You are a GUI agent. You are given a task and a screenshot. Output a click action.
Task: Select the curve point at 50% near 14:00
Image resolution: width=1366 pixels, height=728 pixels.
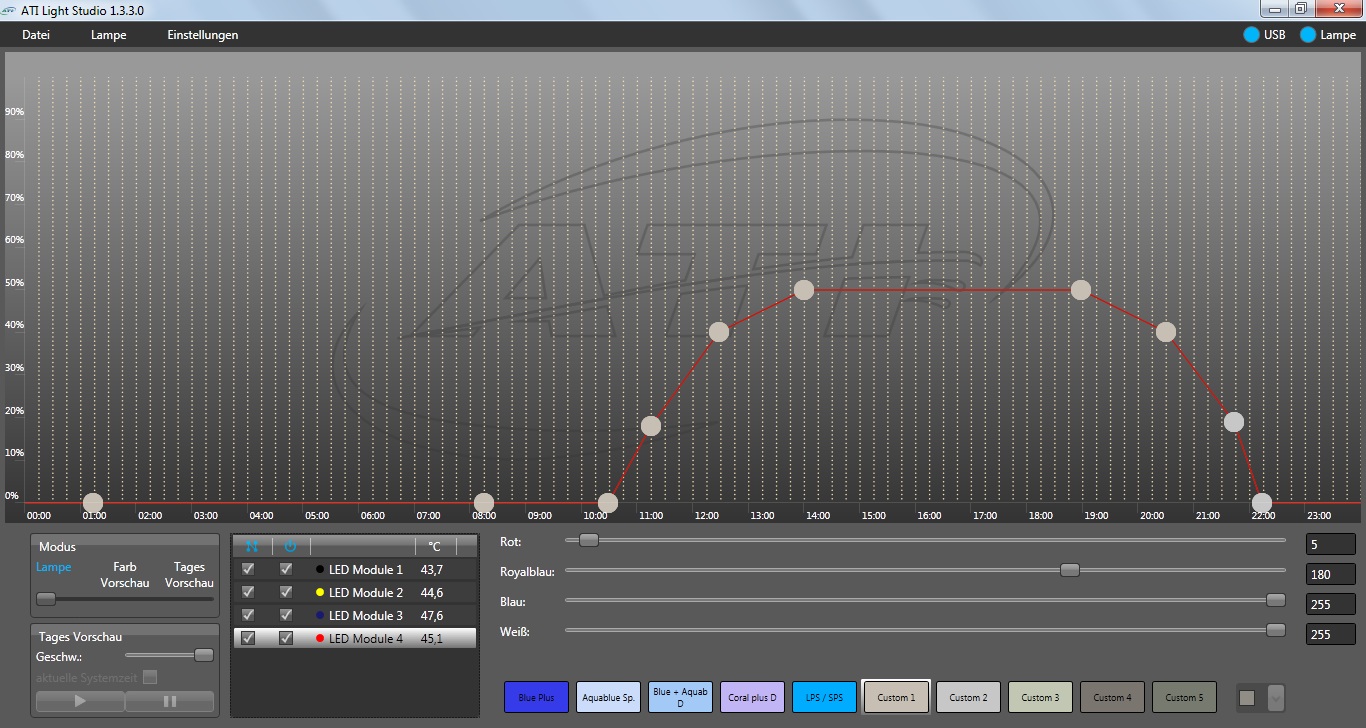point(804,290)
